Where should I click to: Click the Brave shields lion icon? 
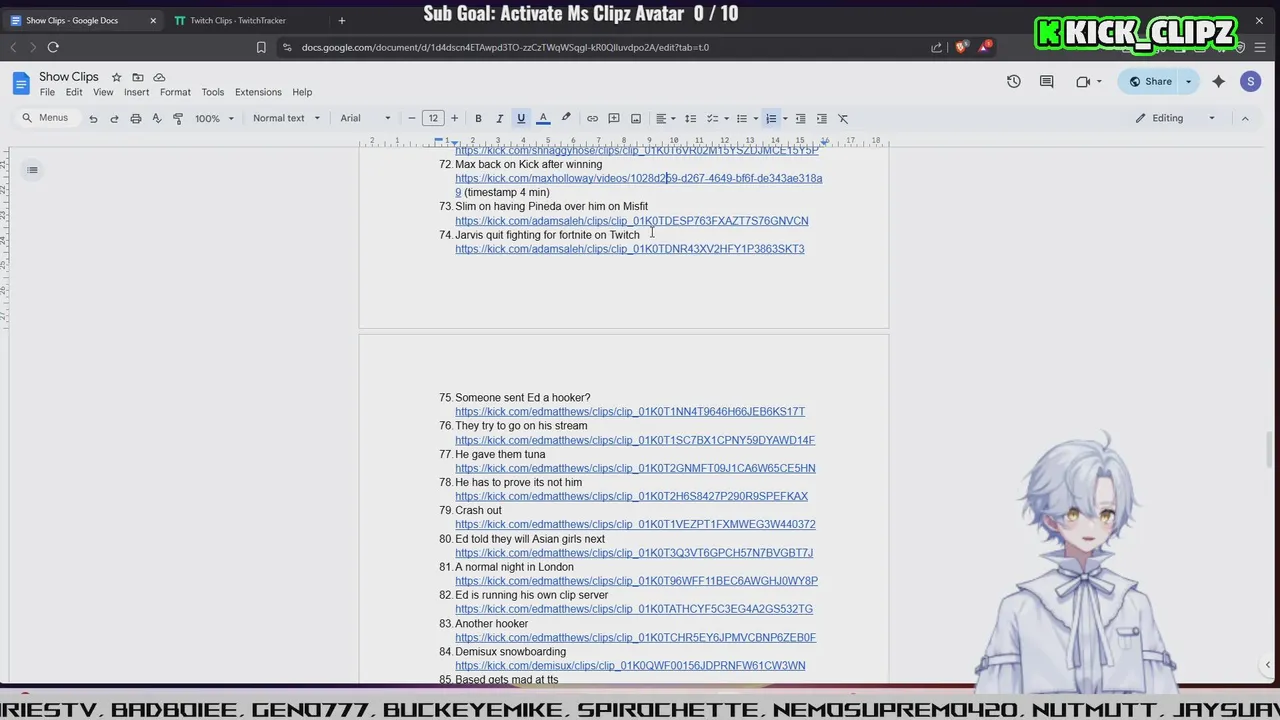pyautogui.click(x=962, y=47)
